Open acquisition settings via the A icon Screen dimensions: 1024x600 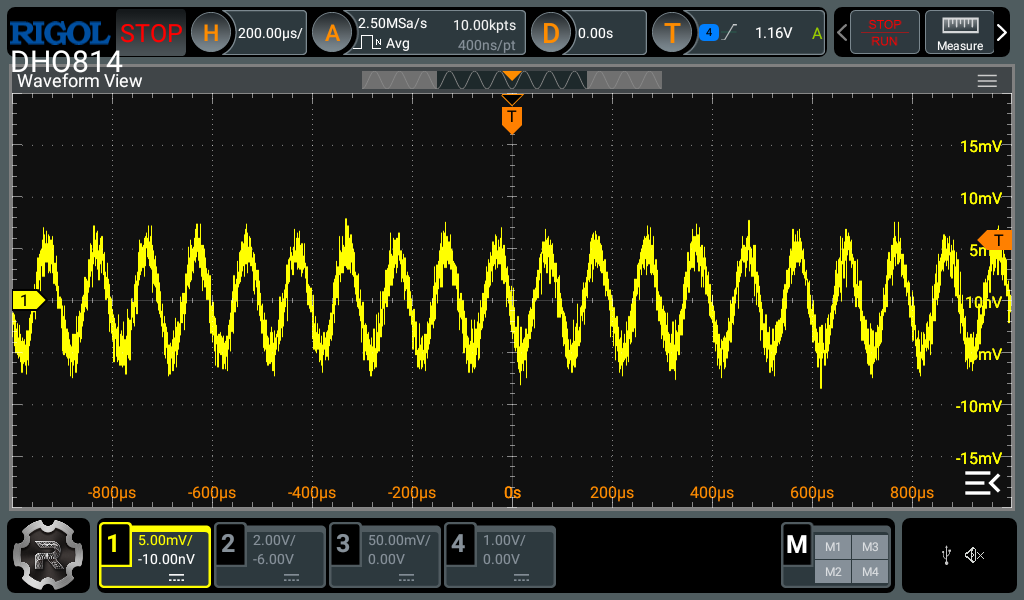[332, 33]
